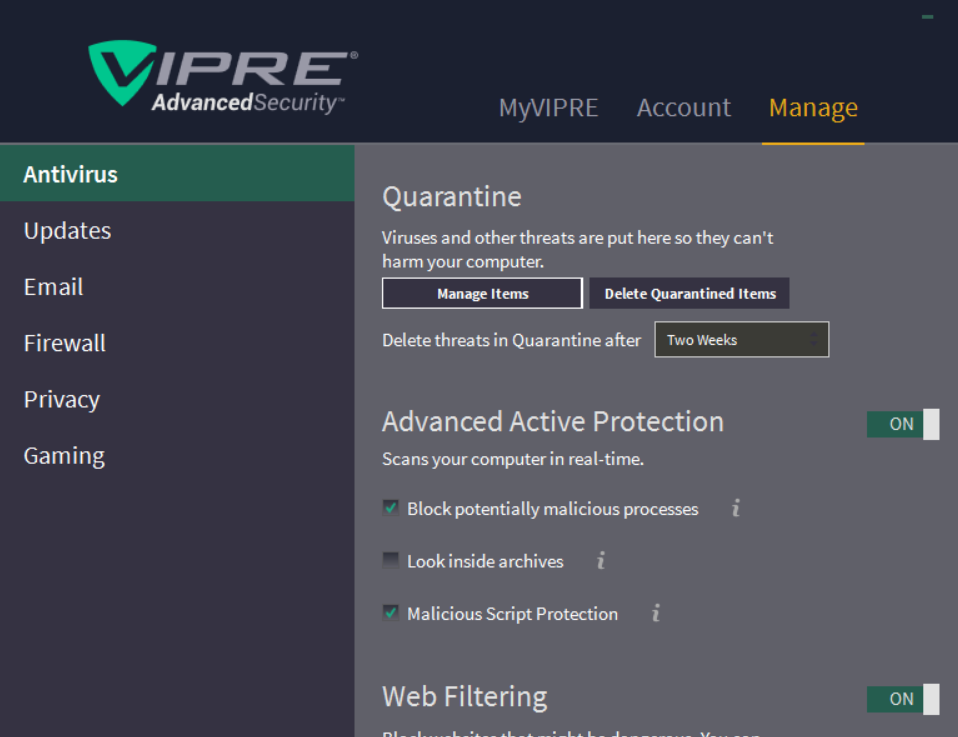The height and width of the screenshot is (737, 958).
Task: Minimize the VIPRE window
Action: pyautogui.click(x=927, y=17)
